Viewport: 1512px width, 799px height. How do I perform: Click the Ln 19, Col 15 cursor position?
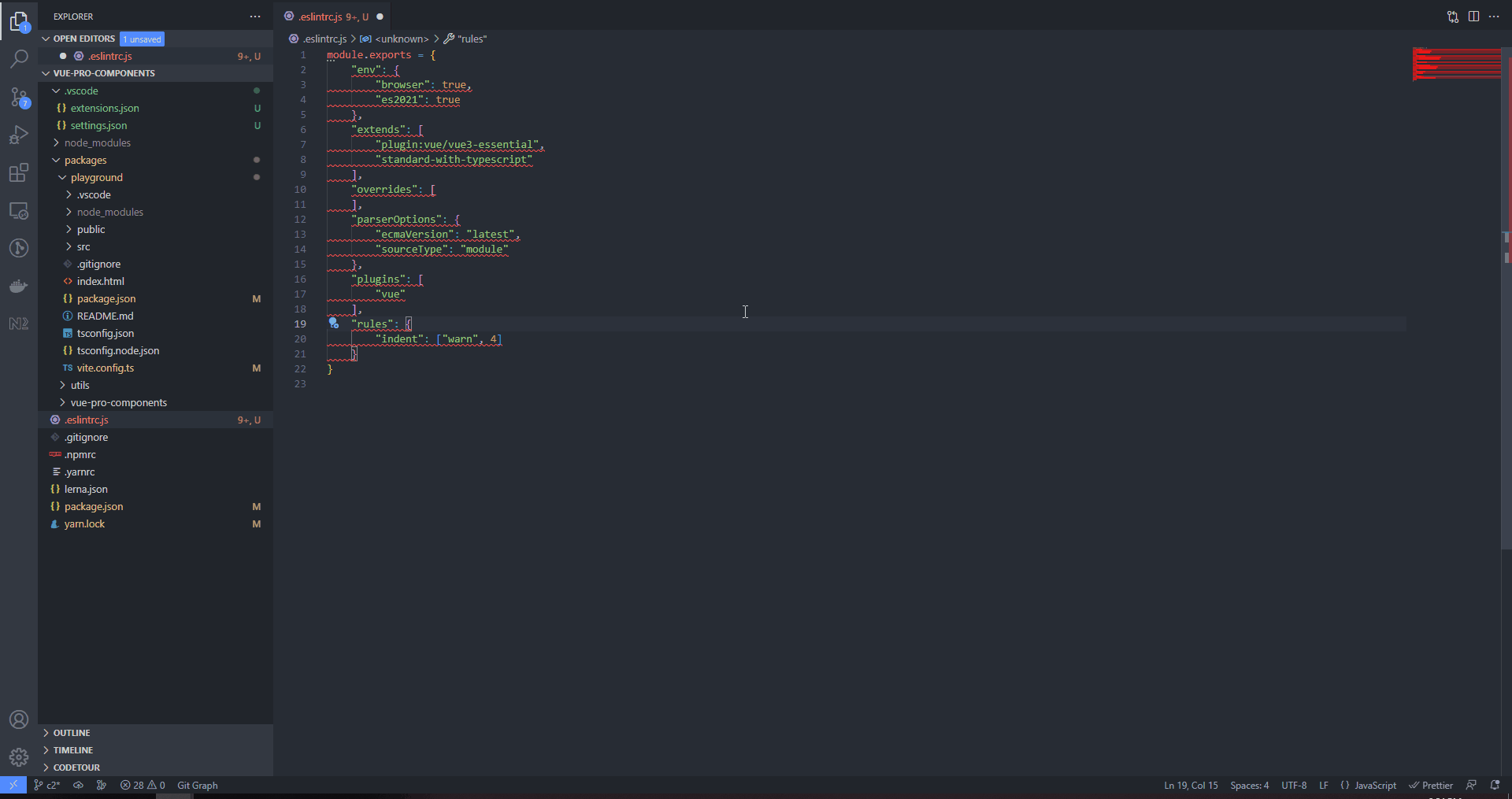click(1191, 785)
